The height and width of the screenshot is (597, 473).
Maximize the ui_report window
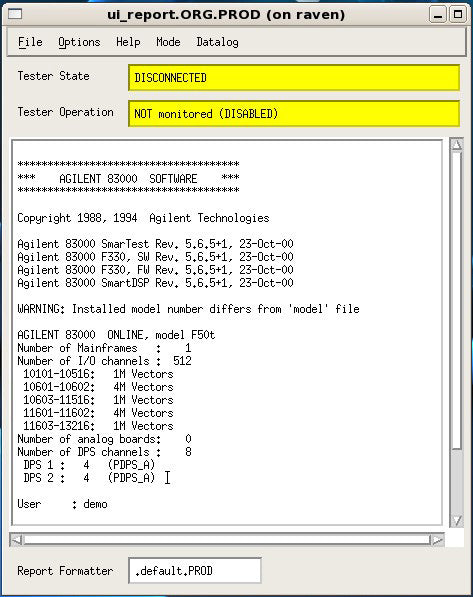coord(457,15)
